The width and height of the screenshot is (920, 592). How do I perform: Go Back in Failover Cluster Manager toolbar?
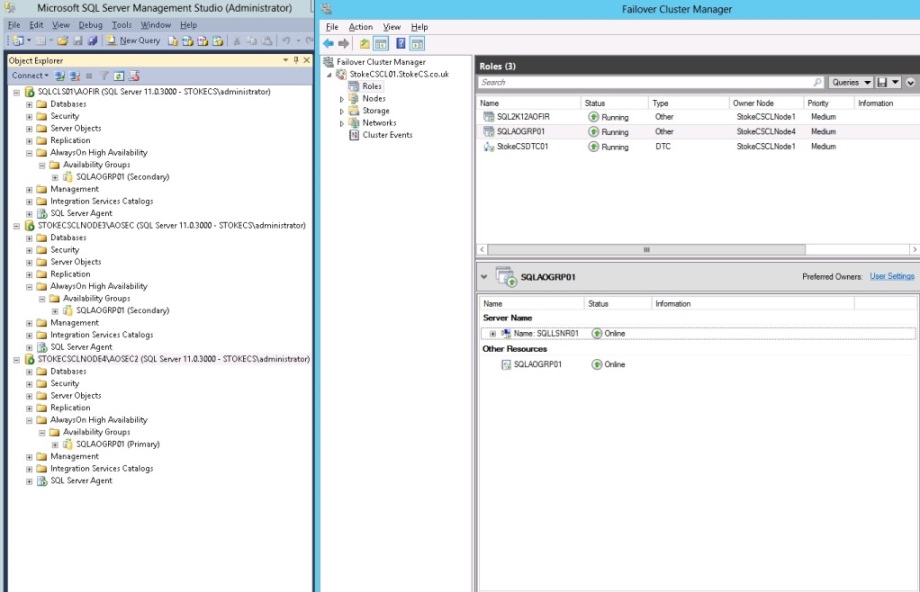click(x=329, y=43)
